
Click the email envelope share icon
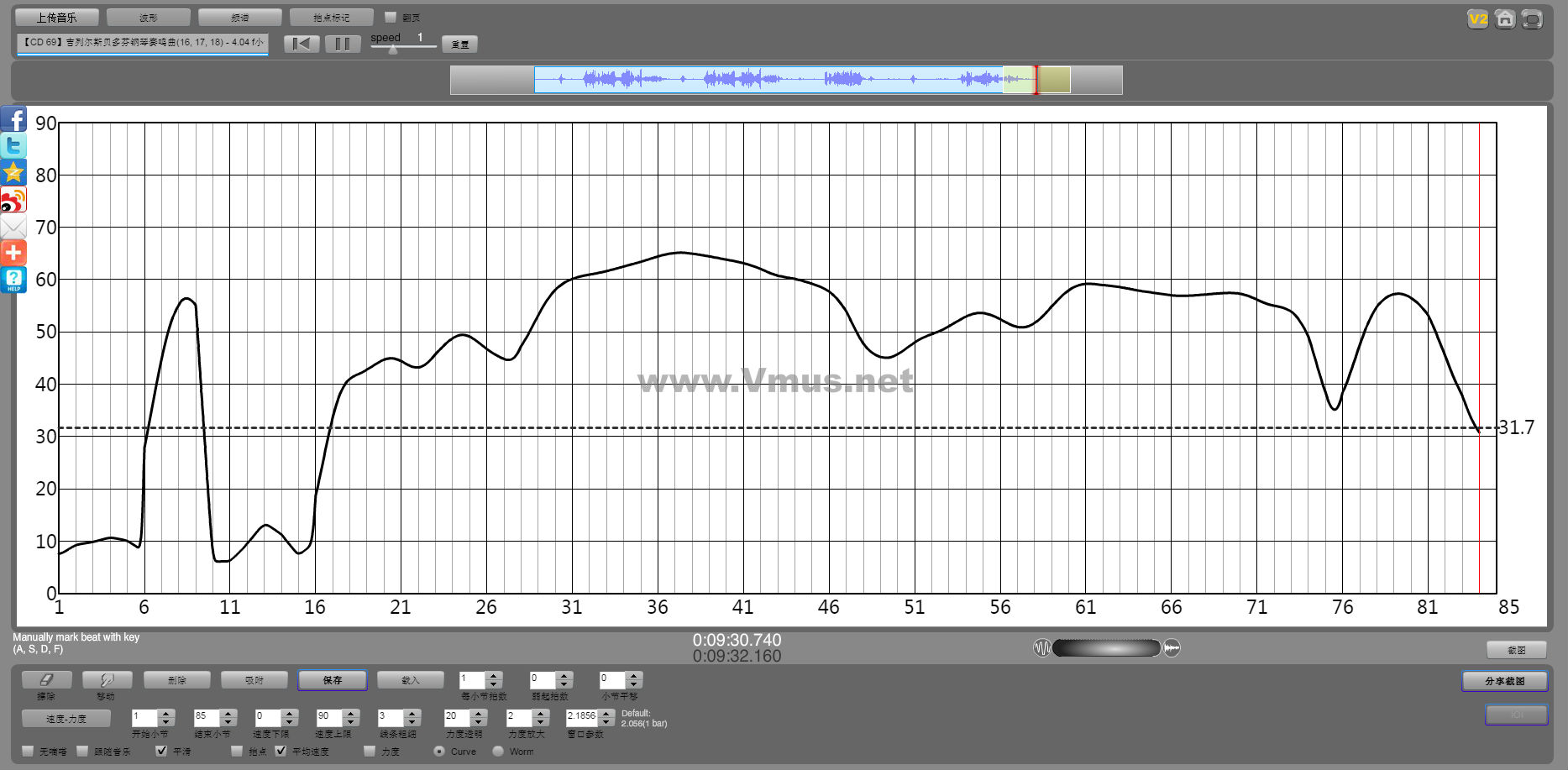pyautogui.click(x=13, y=227)
